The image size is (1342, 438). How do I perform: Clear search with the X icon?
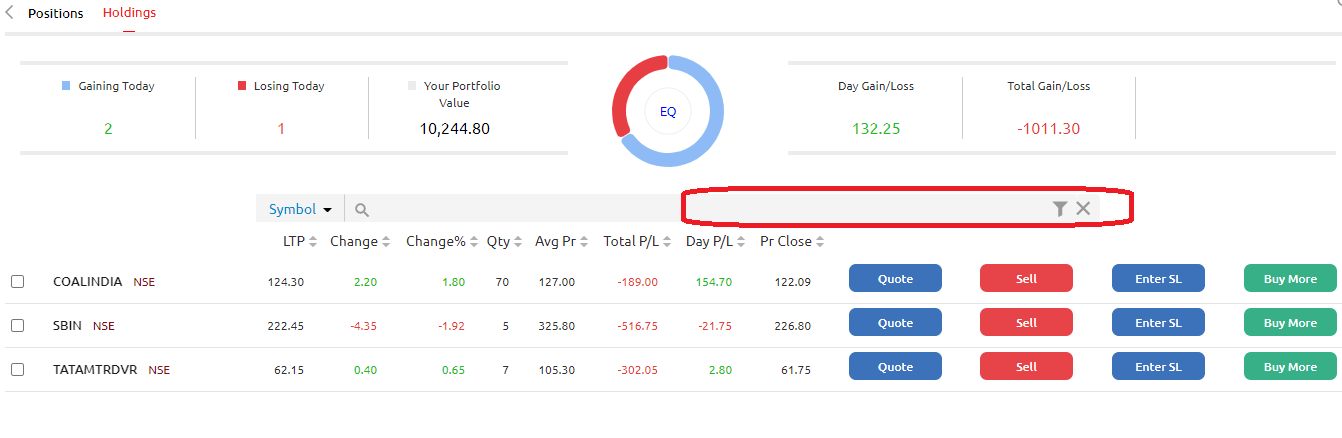pyautogui.click(x=1083, y=208)
